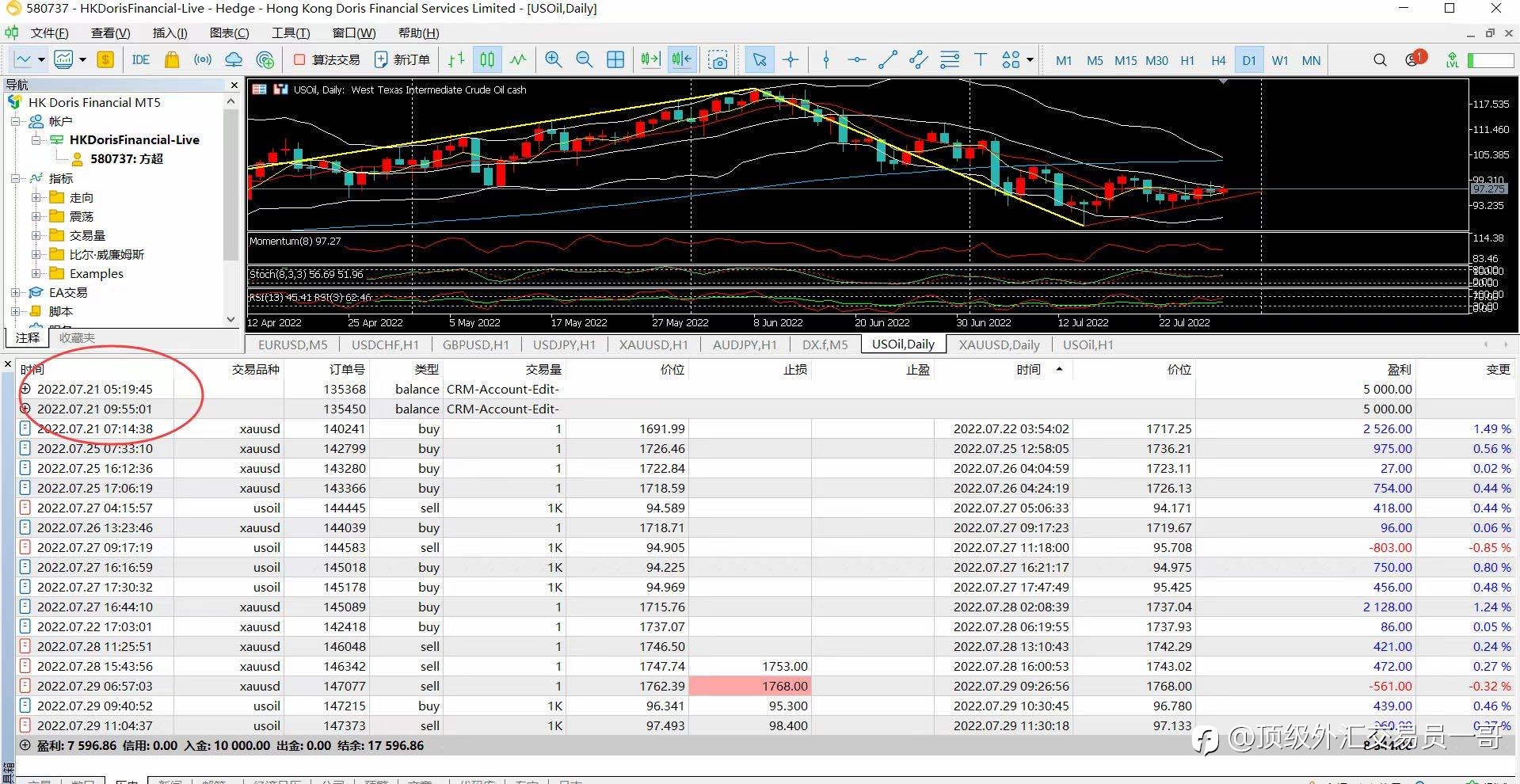Tile chart windows with grid icon

coord(615,59)
